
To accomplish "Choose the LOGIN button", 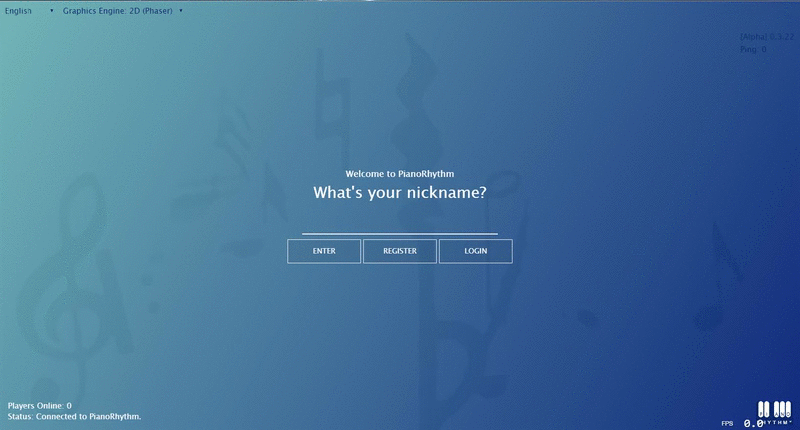I will click(476, 251).
